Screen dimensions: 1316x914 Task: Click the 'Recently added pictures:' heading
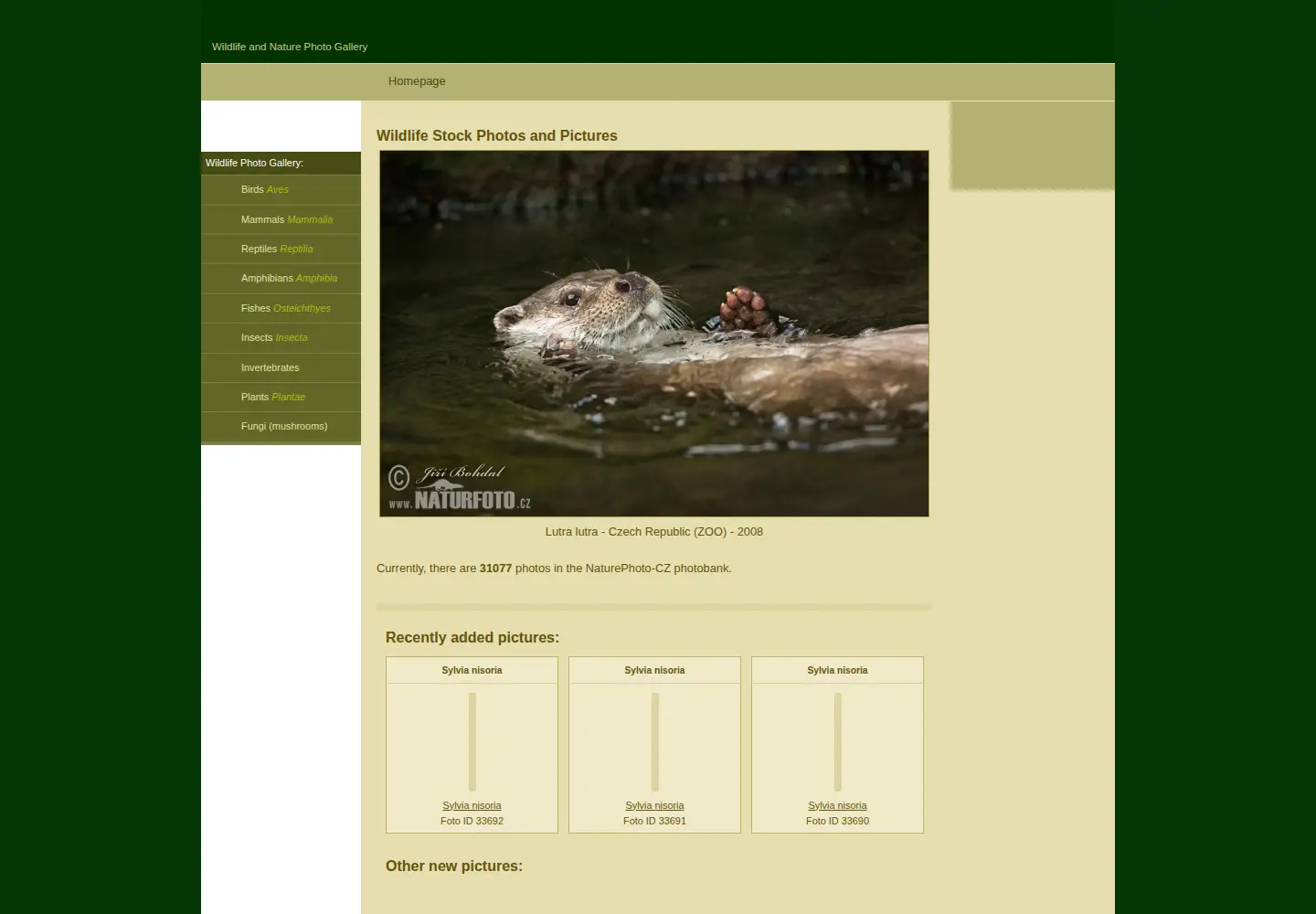coord(472,637)
